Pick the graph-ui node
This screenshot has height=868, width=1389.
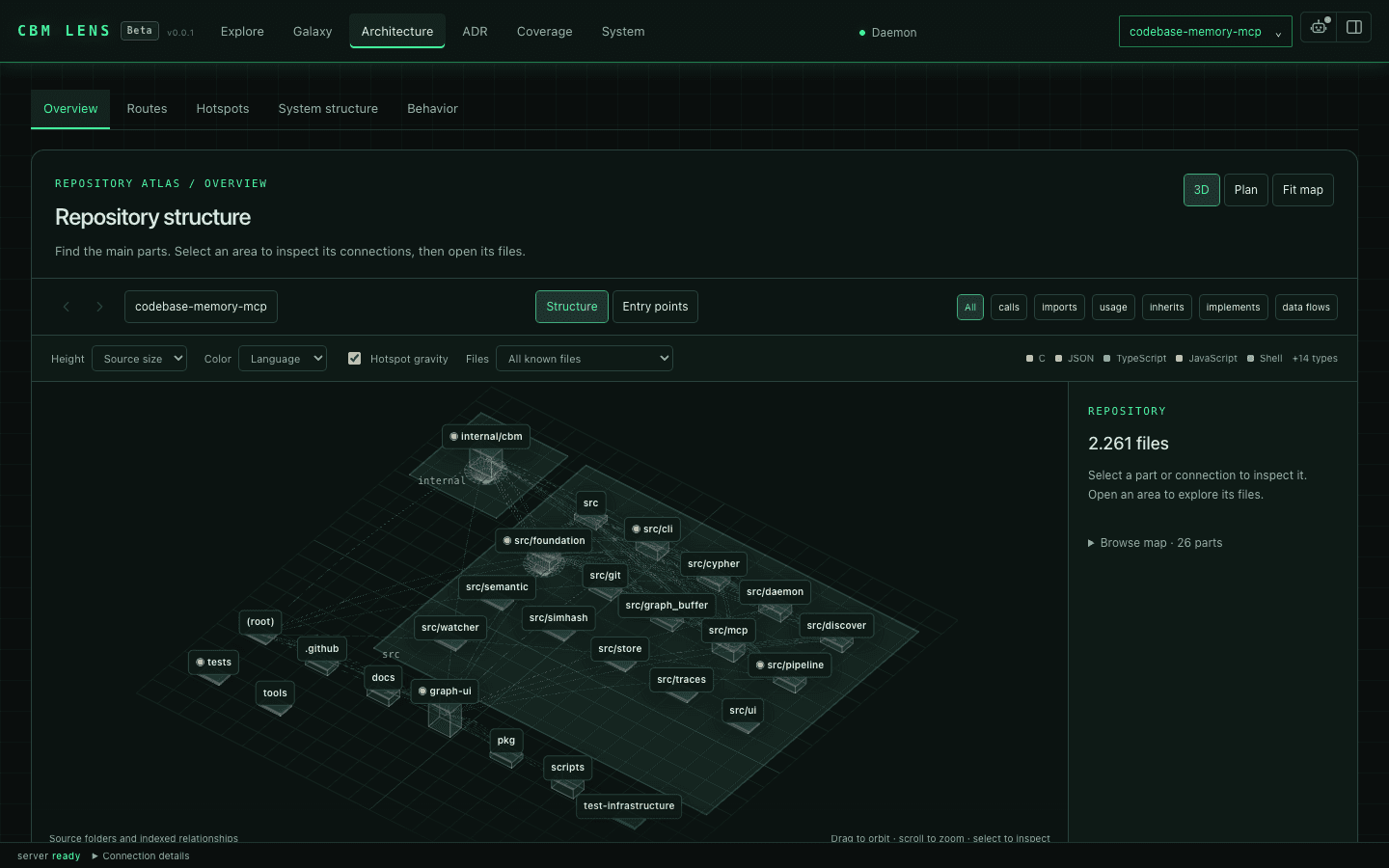tap(445, 692)
